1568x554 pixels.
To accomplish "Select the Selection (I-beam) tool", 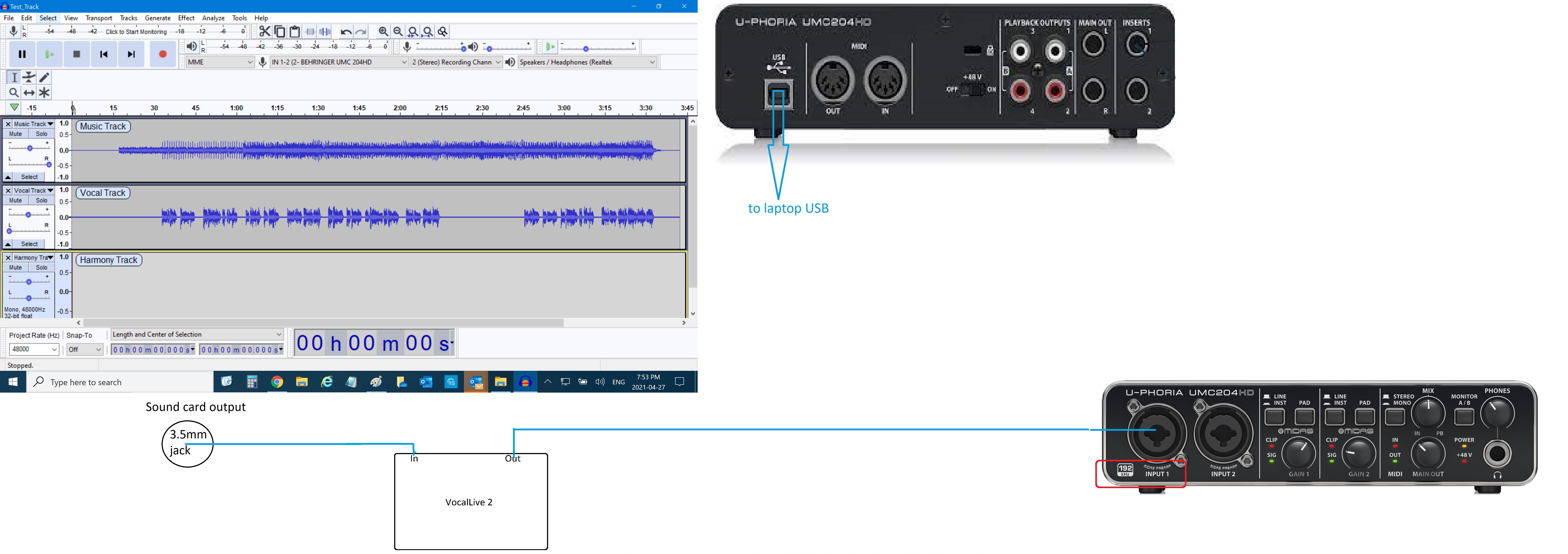I will [x=14, y=77].
